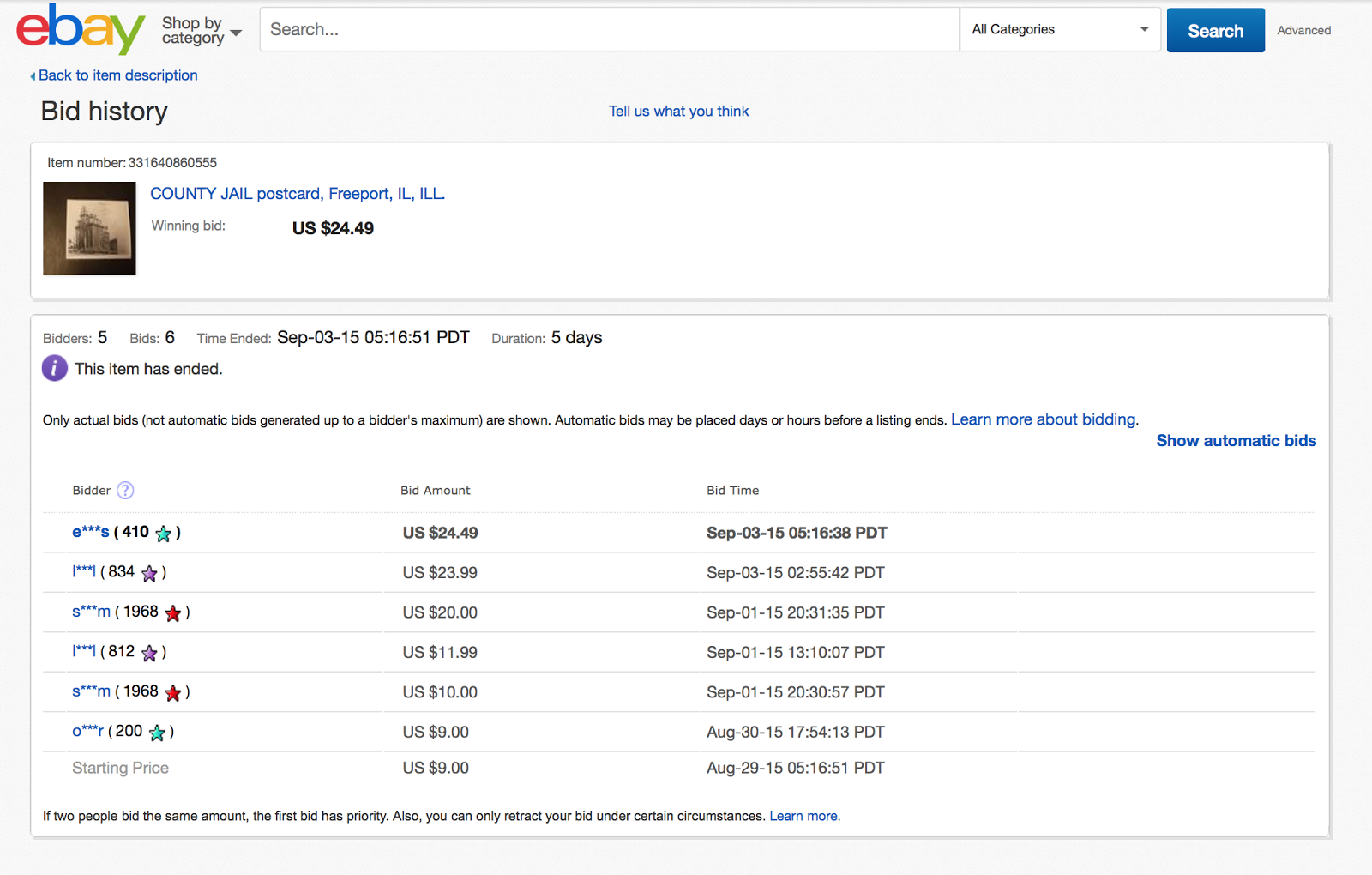Click the purple star beside the US $23.99 bid
The height and width of the screenshot is (875, 1372).
pyautogui.click(x=149, y=573)
